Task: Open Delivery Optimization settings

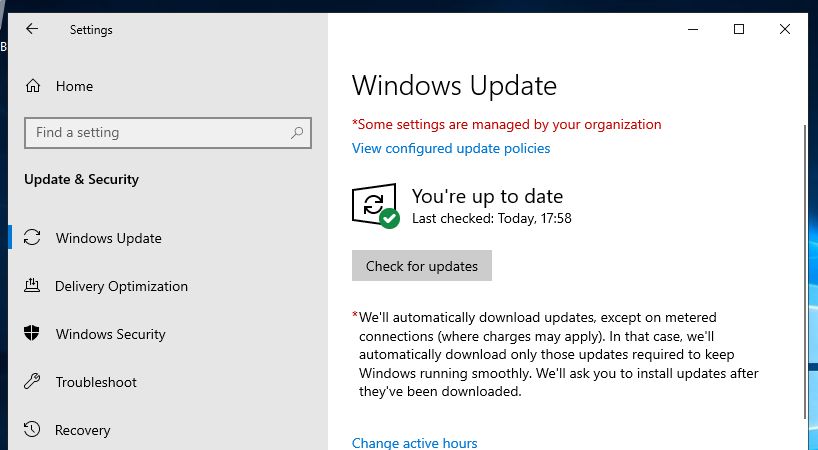Action: pyautogui.click(x=121, y=286)
